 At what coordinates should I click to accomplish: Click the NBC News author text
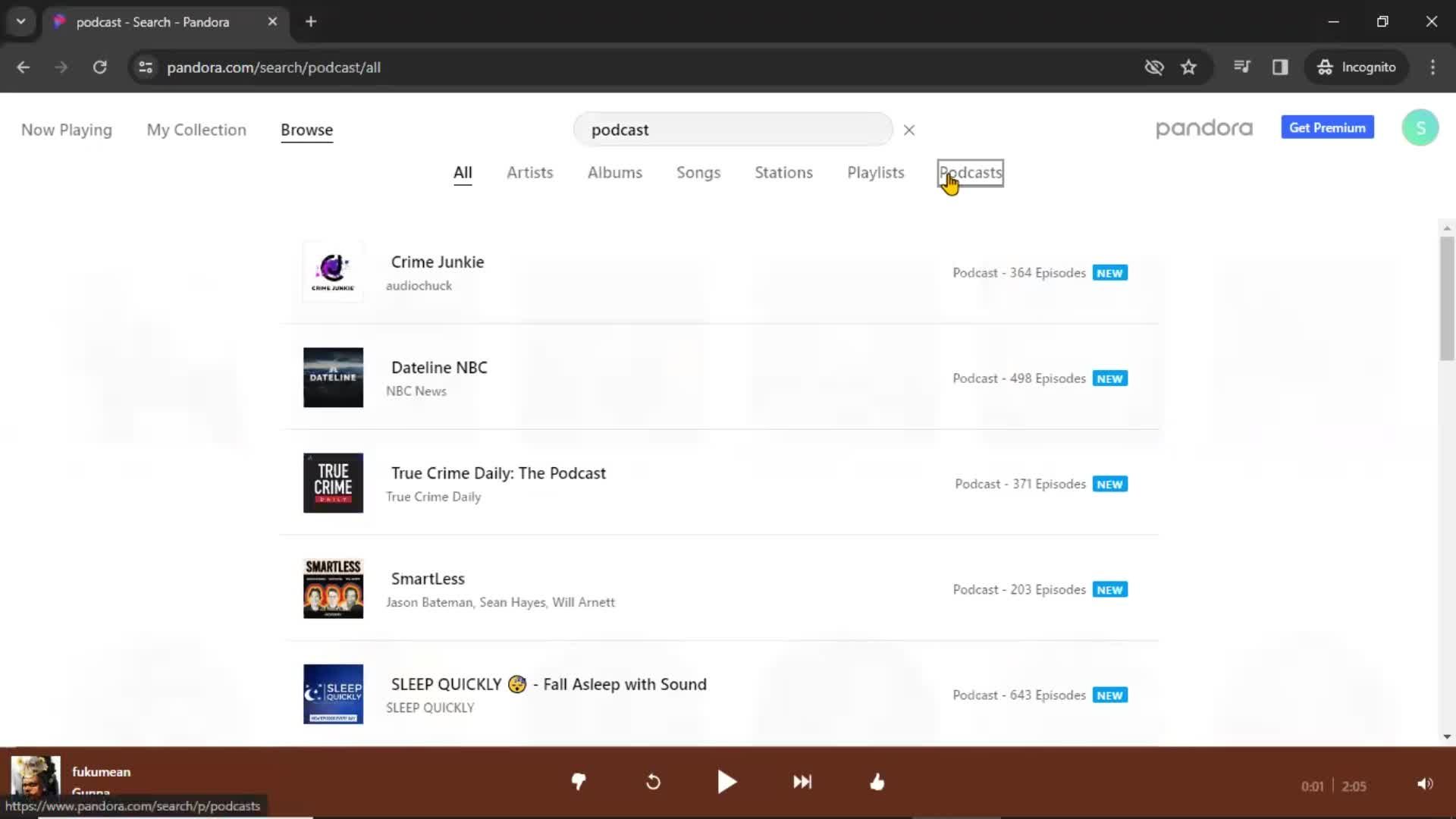click(416, 391)
